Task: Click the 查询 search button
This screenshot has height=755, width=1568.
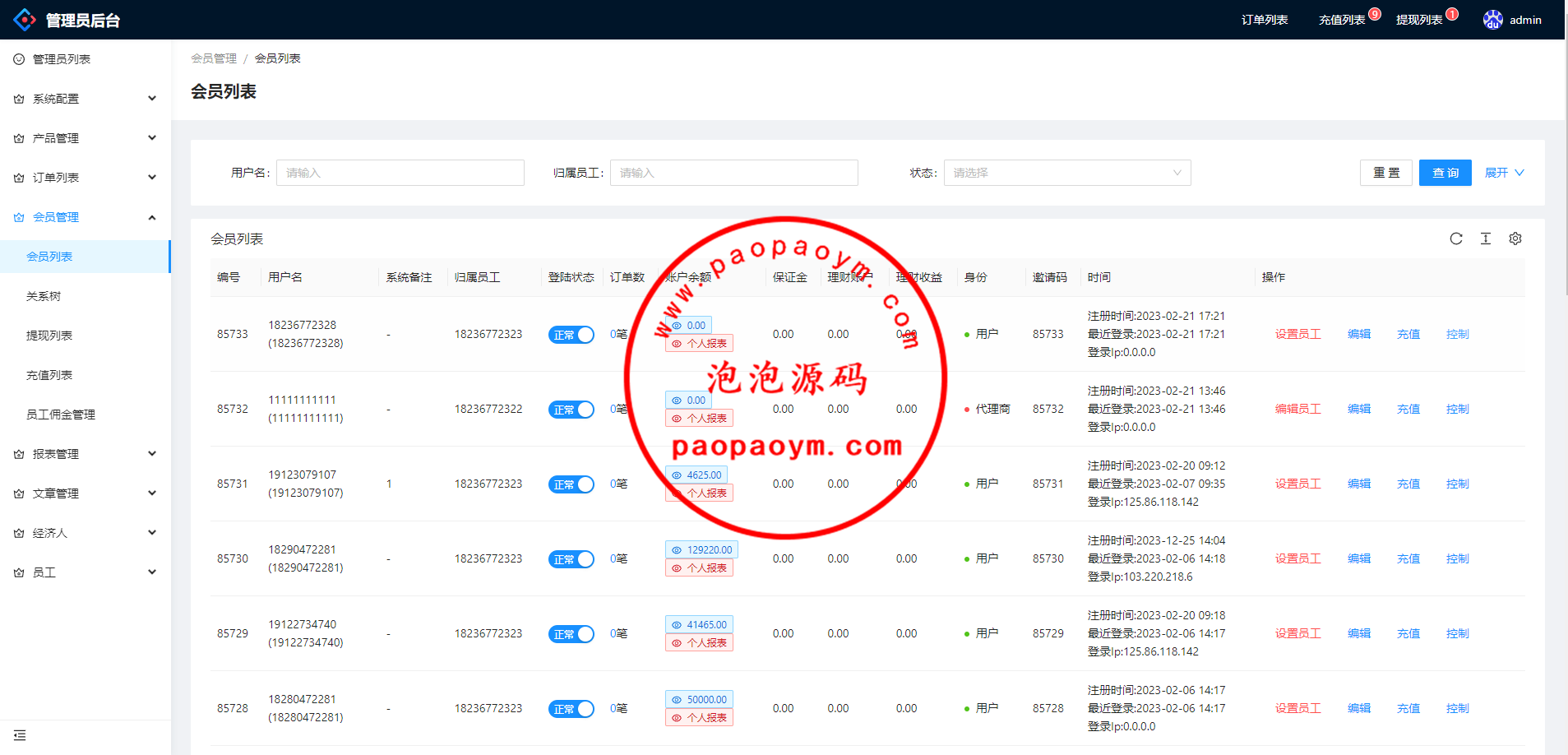Action: 1445,173
